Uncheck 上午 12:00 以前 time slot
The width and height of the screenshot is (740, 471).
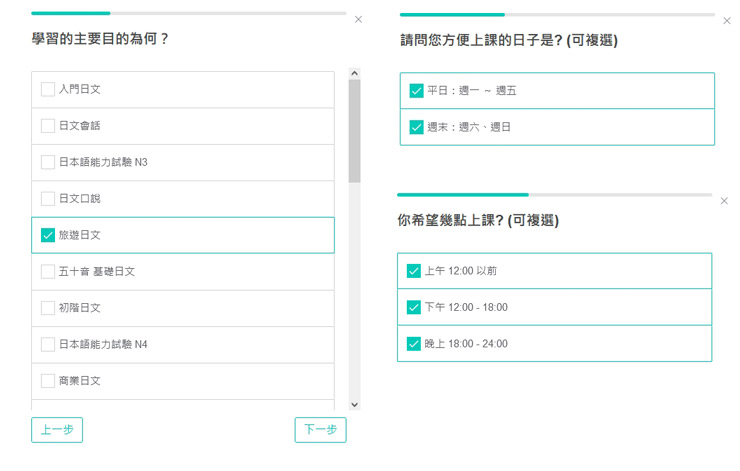click(x=414, y=271)
